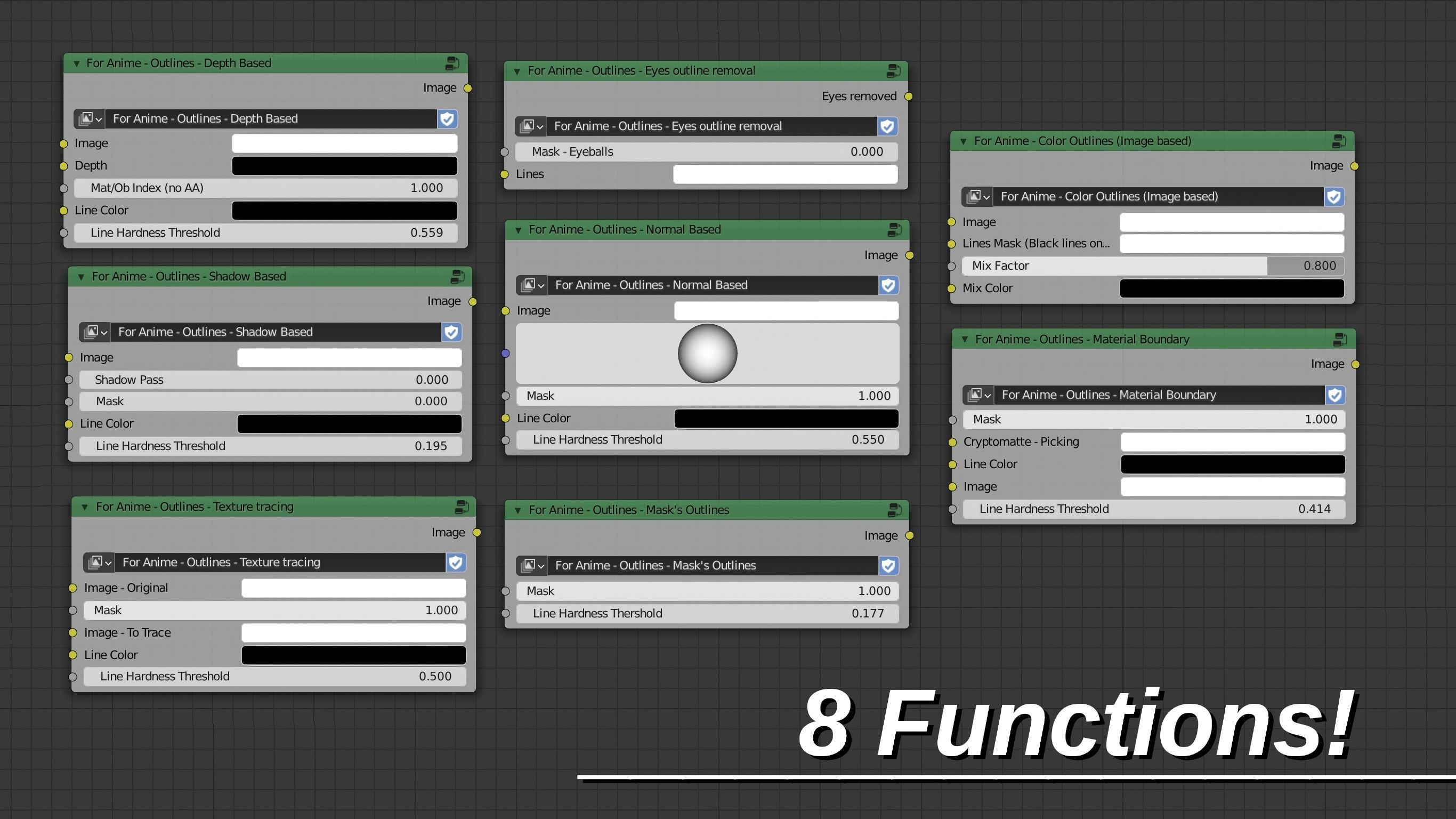1456x819 pixels.
Task: Collapse the Shadow Based node
Action: (x=81, y=277)
